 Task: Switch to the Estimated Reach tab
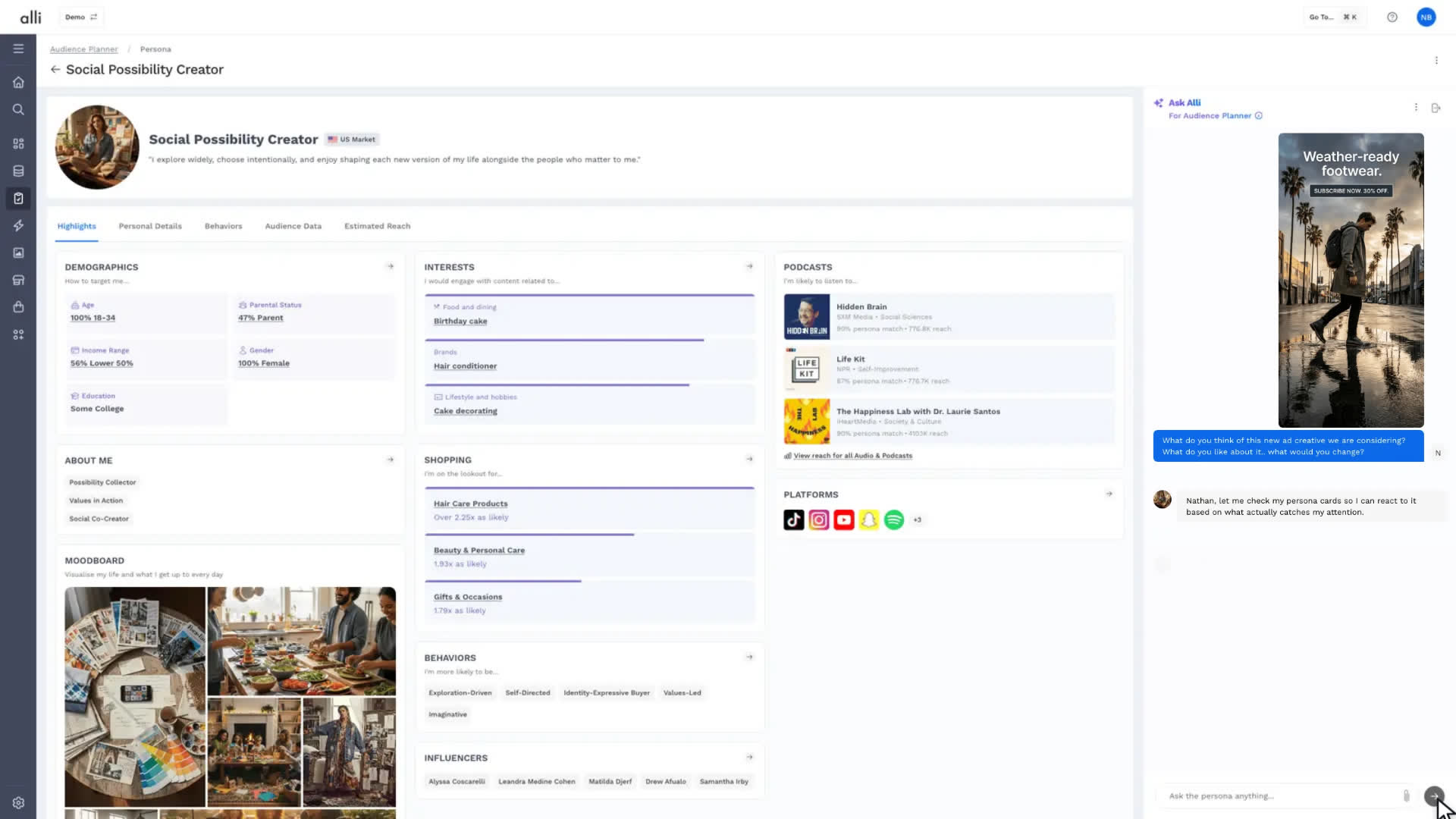[377, 226]
